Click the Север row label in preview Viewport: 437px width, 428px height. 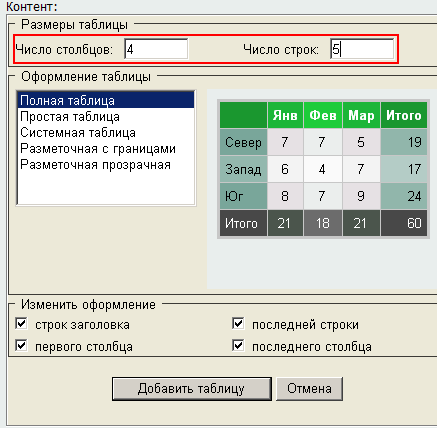tap(243, 142)
